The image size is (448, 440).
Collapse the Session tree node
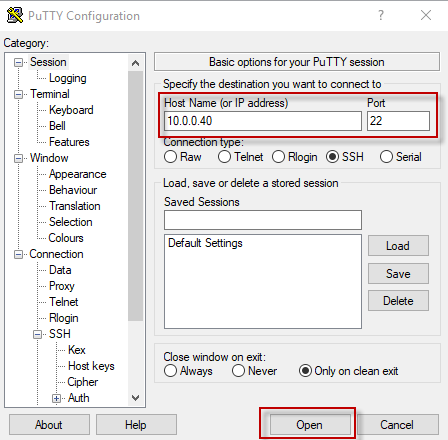pyautogui.click(x=19, y=62)
